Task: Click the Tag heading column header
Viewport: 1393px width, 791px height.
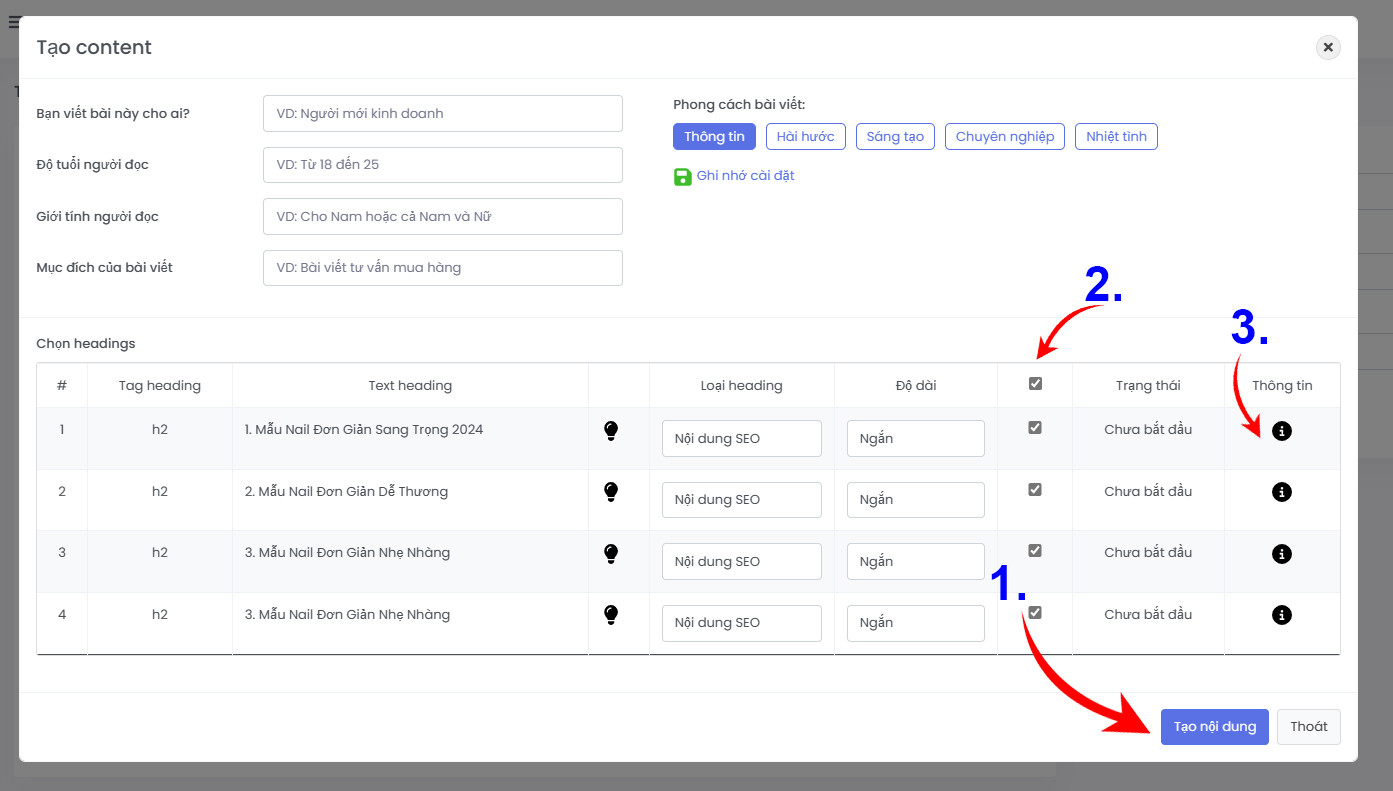Action: [x=160, y=386]
